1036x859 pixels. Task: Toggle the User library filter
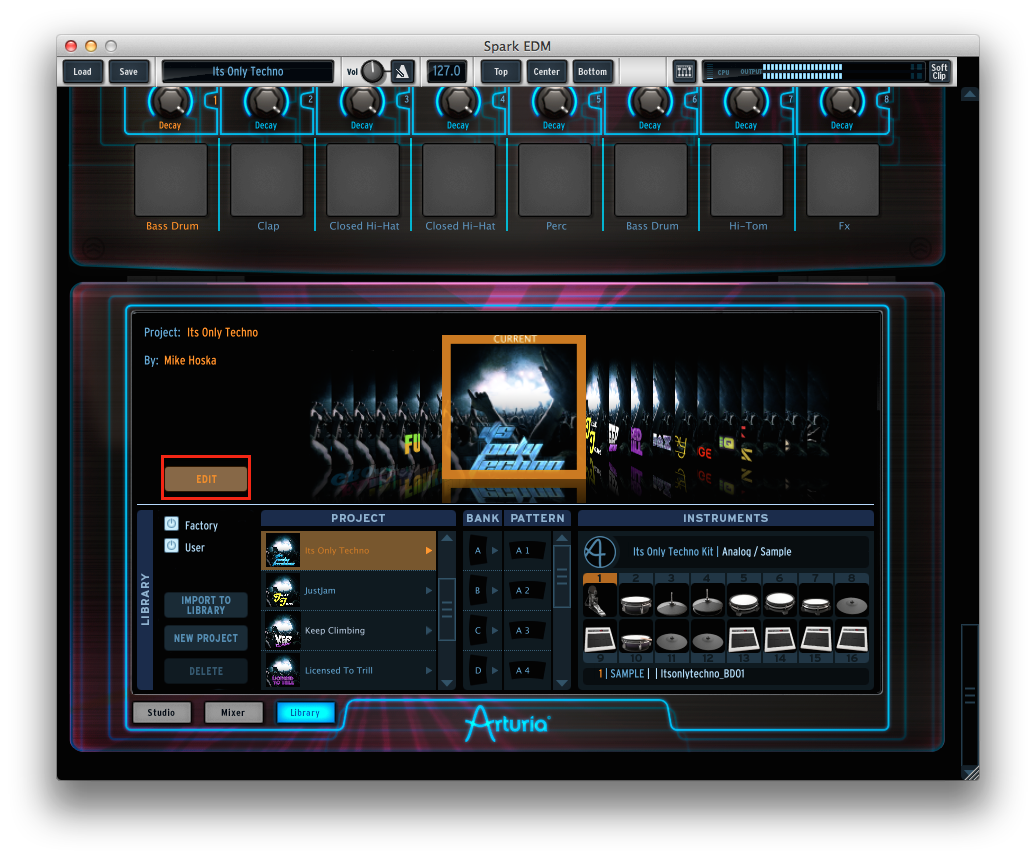point(171,546)
